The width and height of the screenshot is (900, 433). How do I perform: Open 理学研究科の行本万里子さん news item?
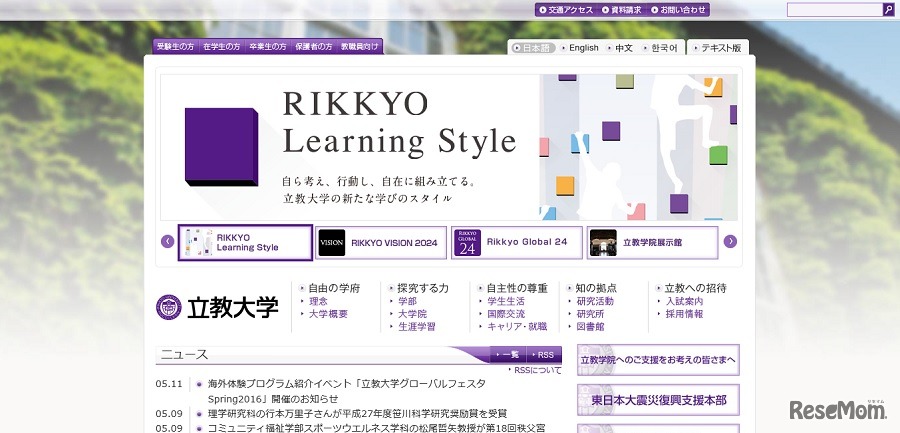[x=357, y=413]
